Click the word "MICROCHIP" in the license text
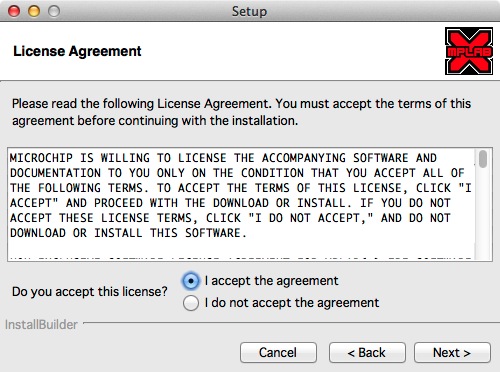 pos(41,158)
